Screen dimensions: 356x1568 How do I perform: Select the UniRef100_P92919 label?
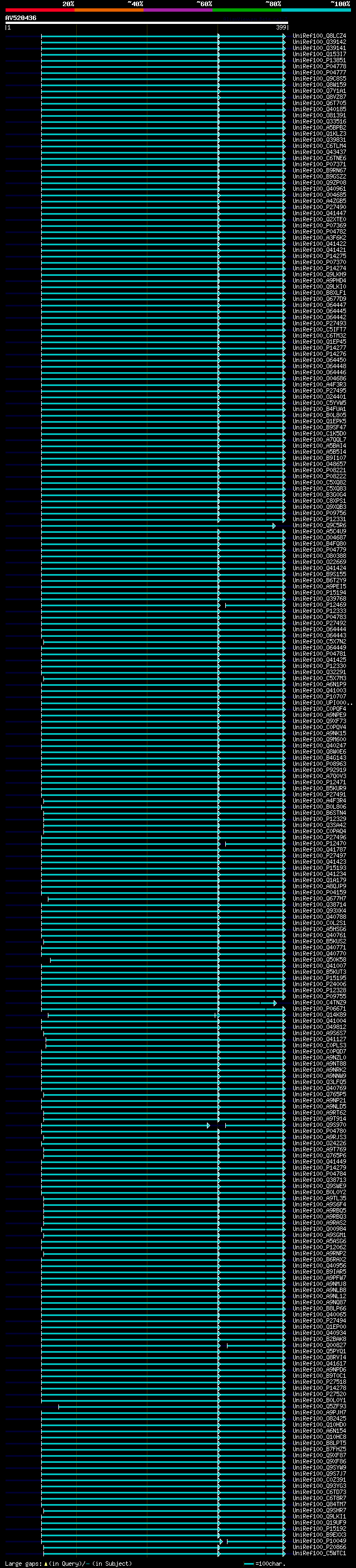pos(319,770)
